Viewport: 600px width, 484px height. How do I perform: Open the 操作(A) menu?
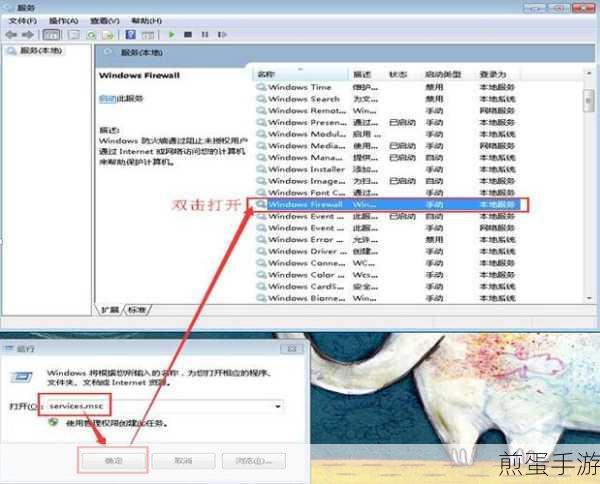pos(64,21)
